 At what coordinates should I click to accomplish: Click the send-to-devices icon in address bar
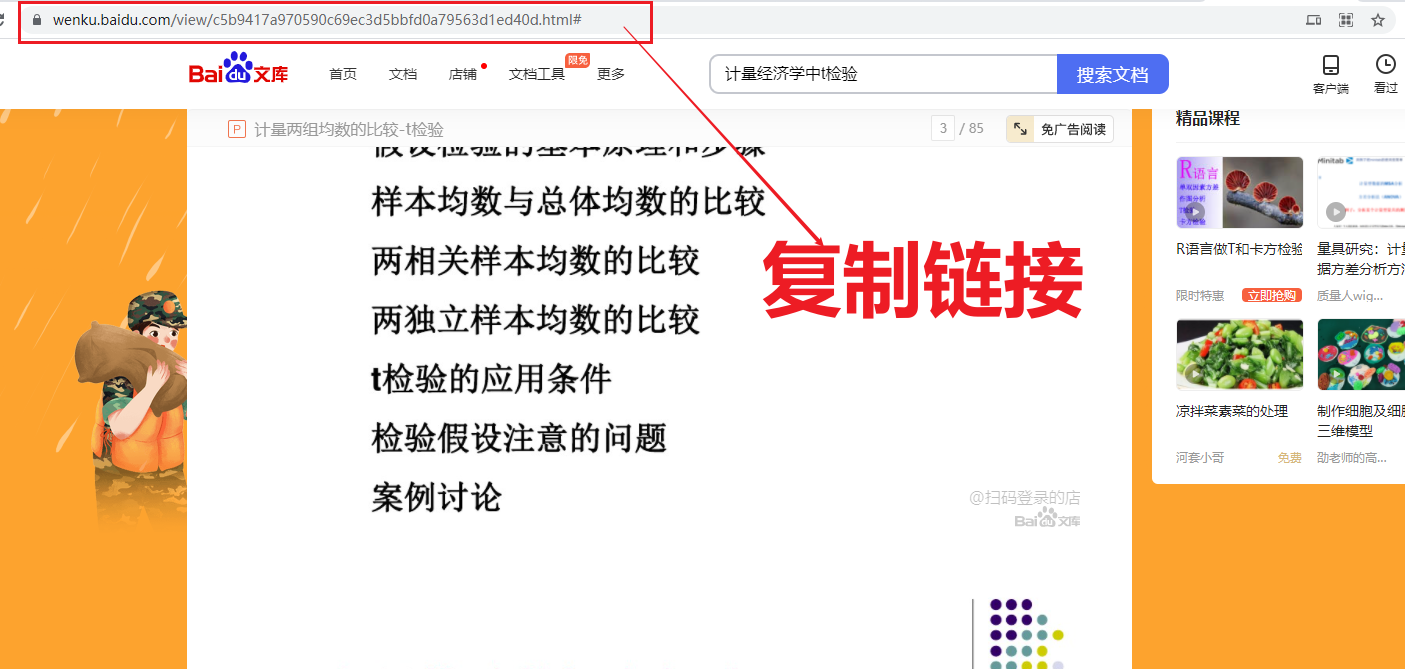pos(1314,20)
